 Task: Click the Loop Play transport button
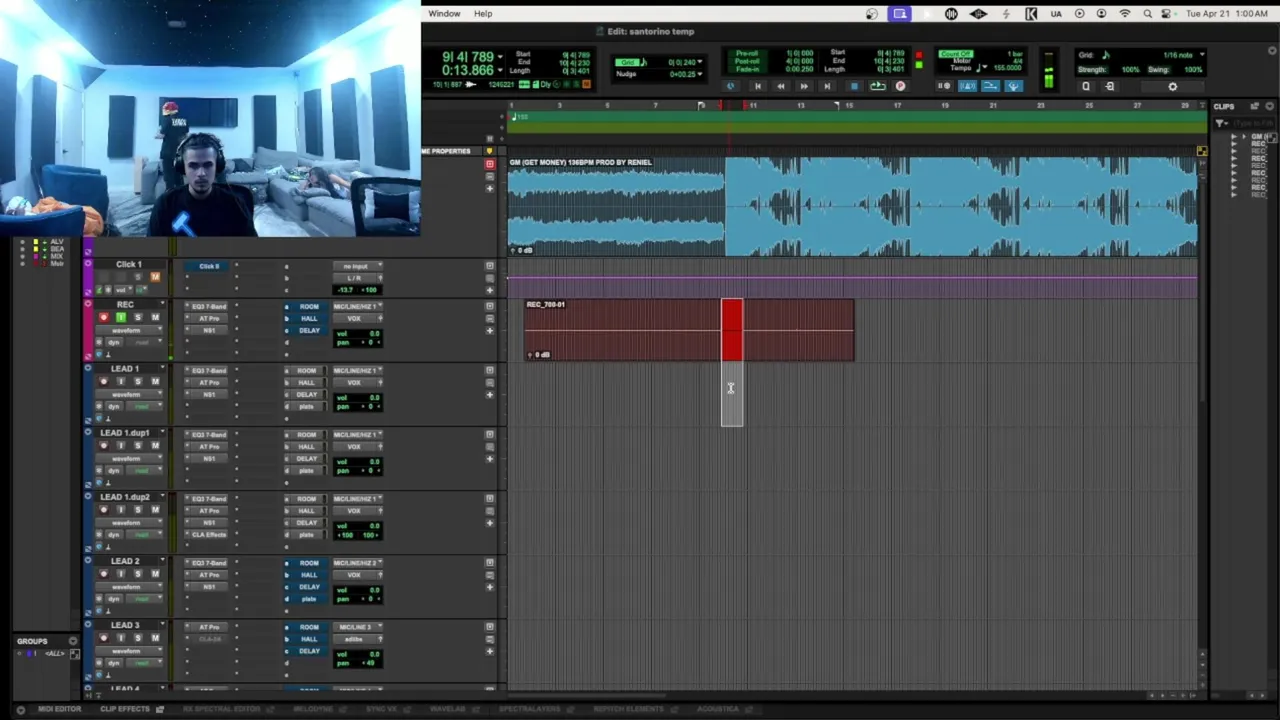[877, 87]
